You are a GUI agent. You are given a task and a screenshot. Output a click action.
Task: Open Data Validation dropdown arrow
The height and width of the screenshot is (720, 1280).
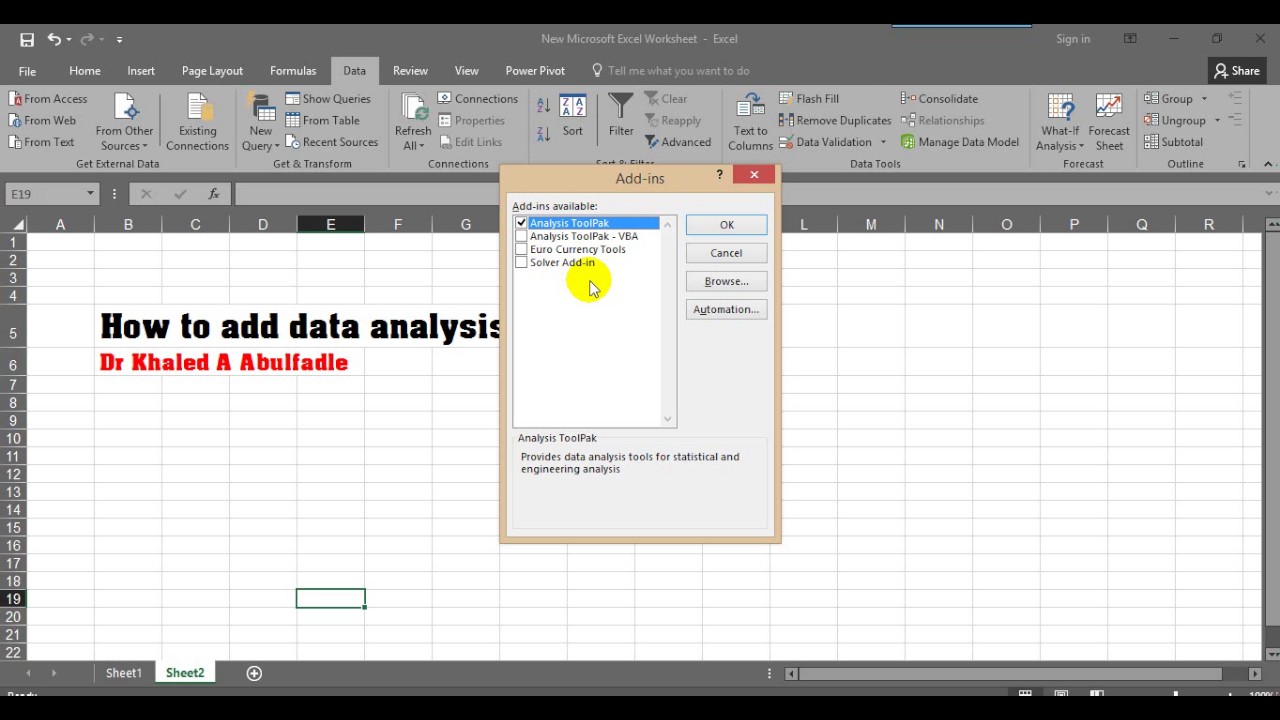883,142
